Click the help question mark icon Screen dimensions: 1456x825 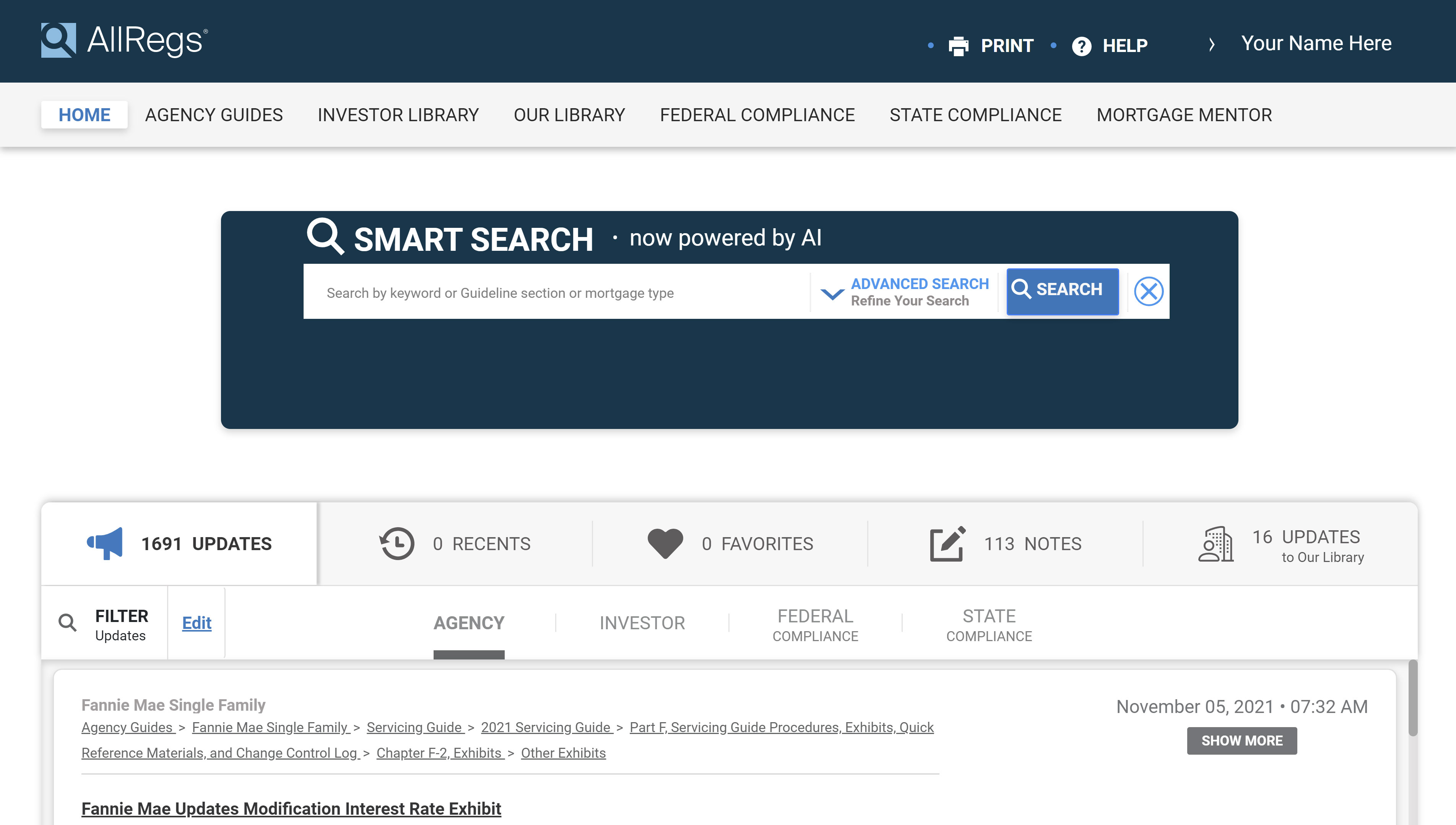tap(1082, 46)
